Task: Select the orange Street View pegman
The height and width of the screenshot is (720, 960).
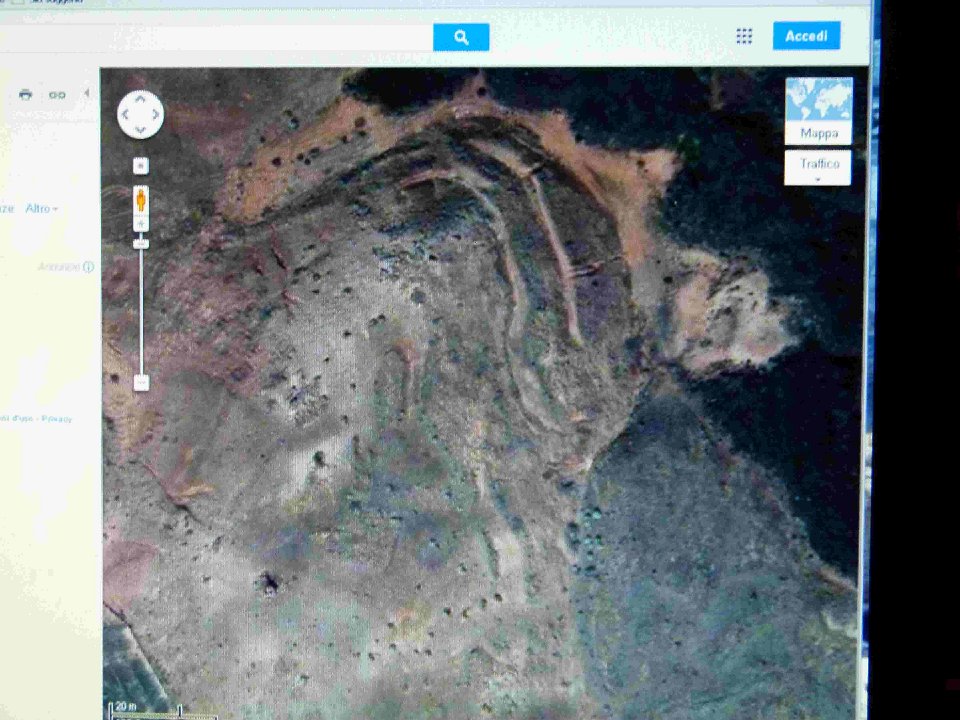Action: pos(141,201)
